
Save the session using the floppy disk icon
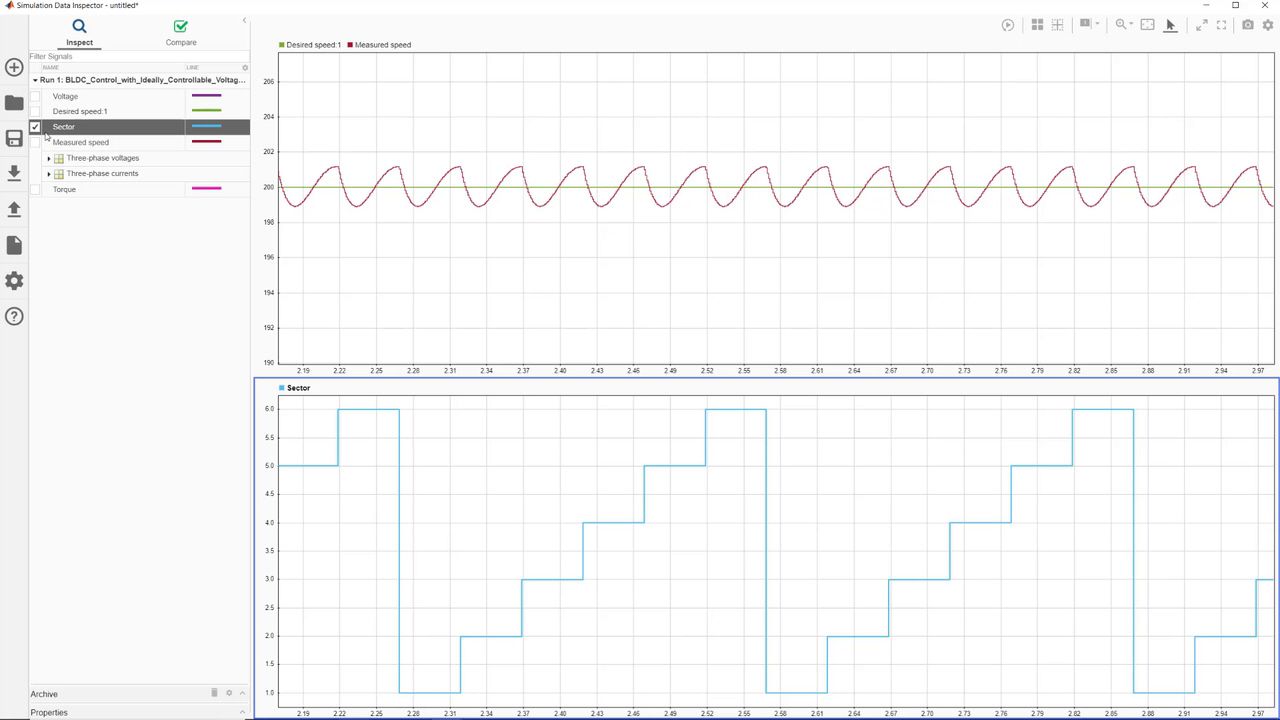14,139
